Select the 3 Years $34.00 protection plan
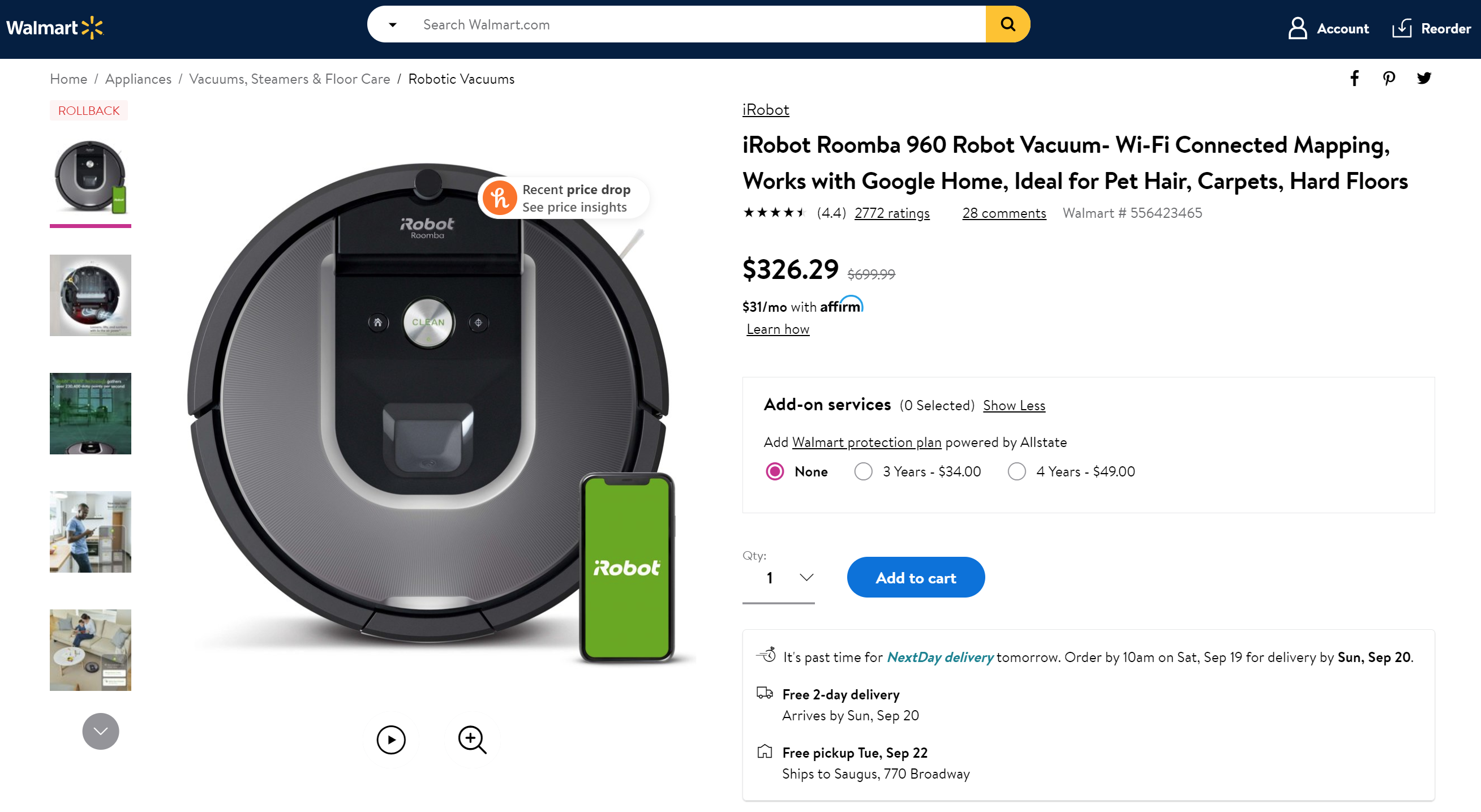The width and height of the screenshot is (1481, 812). pos(862,471)
